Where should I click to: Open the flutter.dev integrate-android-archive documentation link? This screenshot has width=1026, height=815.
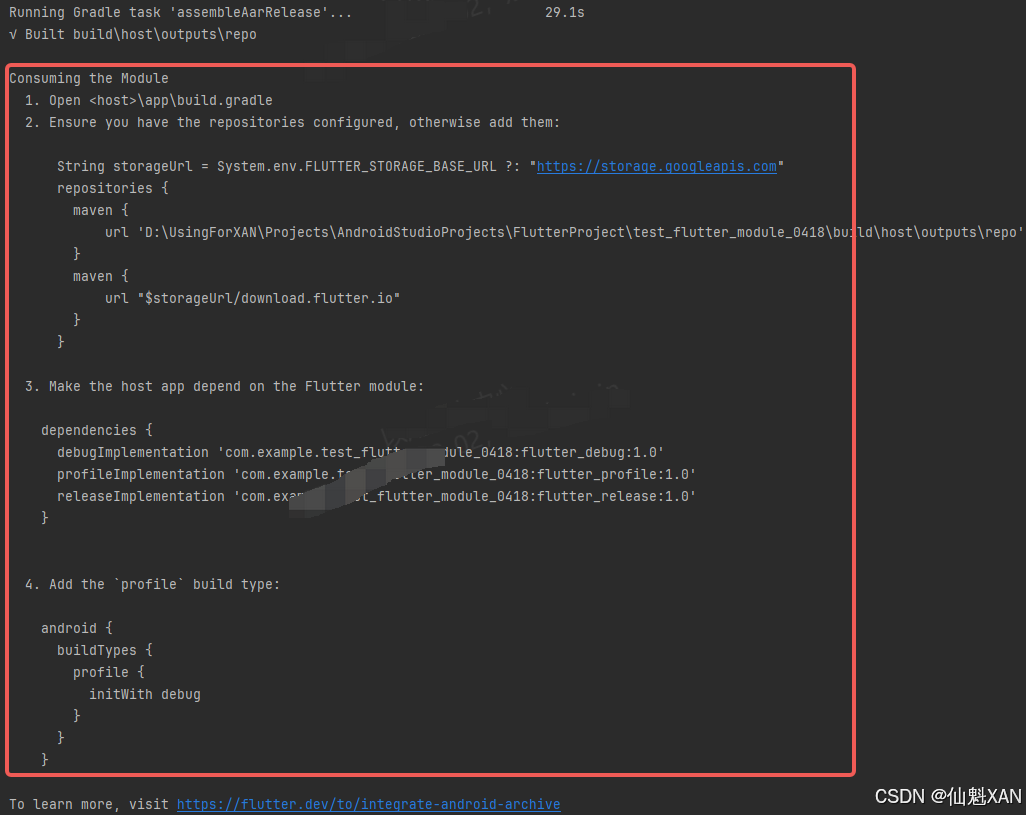click(368, 804)
